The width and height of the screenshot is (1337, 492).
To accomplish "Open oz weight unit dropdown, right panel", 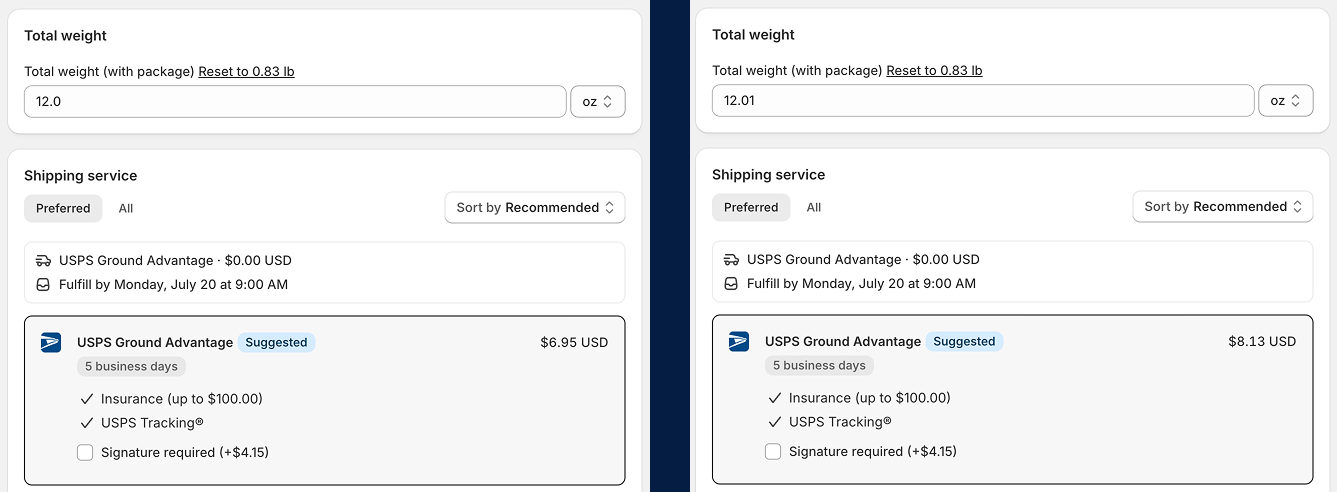I will pyautogui.click(x=1286, y=101).
